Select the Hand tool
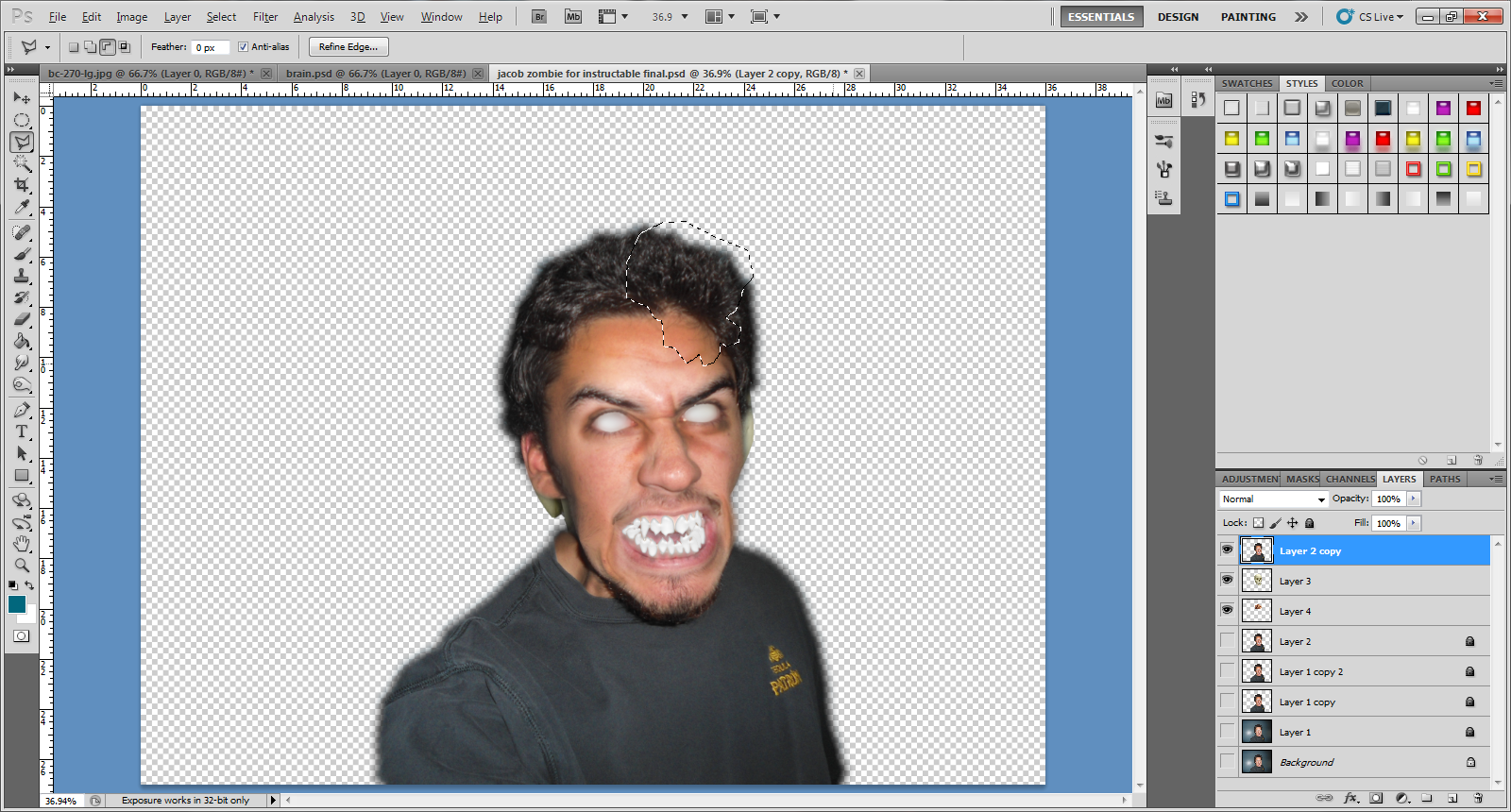Viewport: 1511px width, 812px height. click(x=22, y=544)
